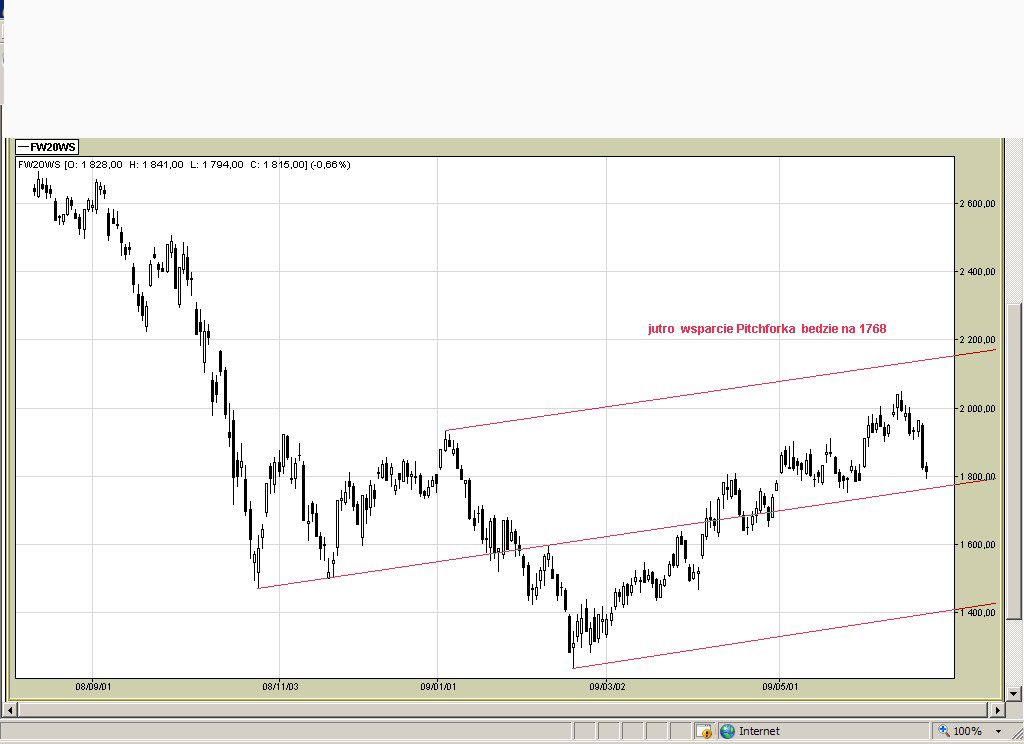This screenshot has width=1024, height=744.
Task: Select the lower pitchfork trend line
Action: click(x=784, y=636)
